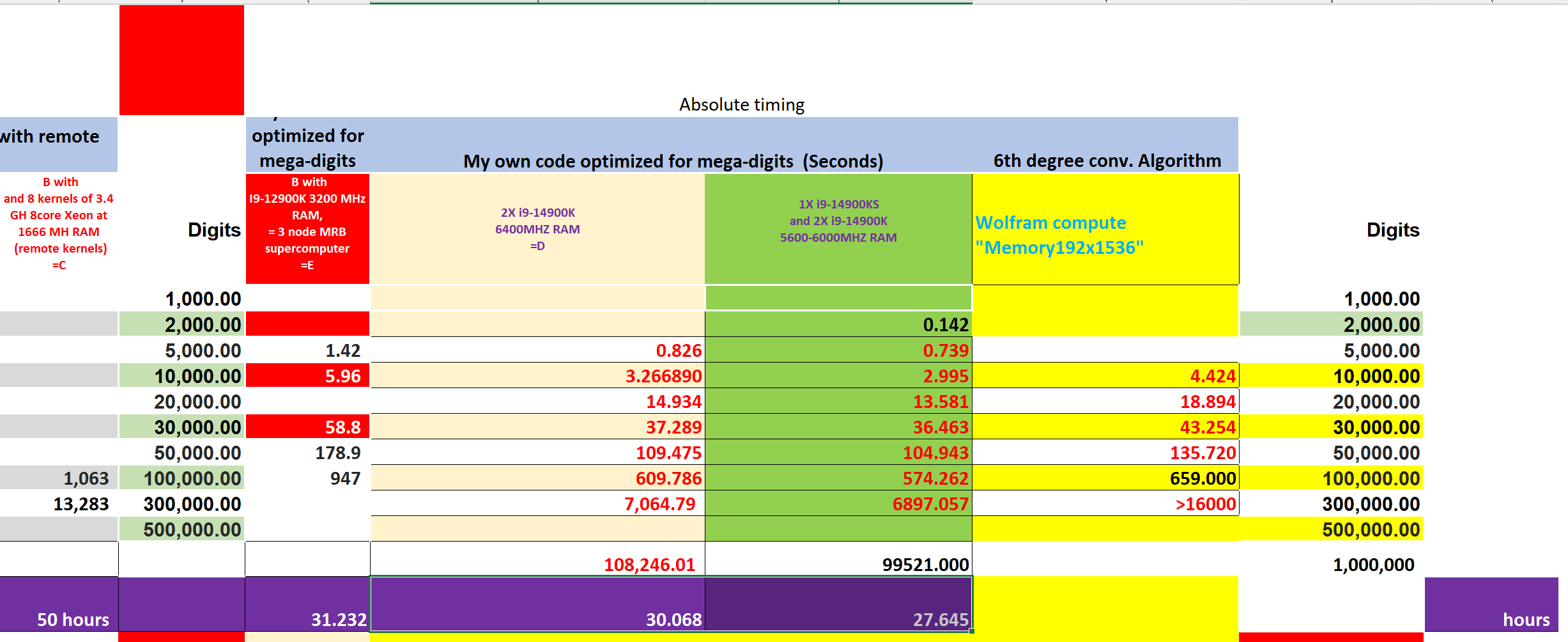Click the cell showing 31.232
The width and height of the screenshot is (1568, 642).
tap(307, 604)
